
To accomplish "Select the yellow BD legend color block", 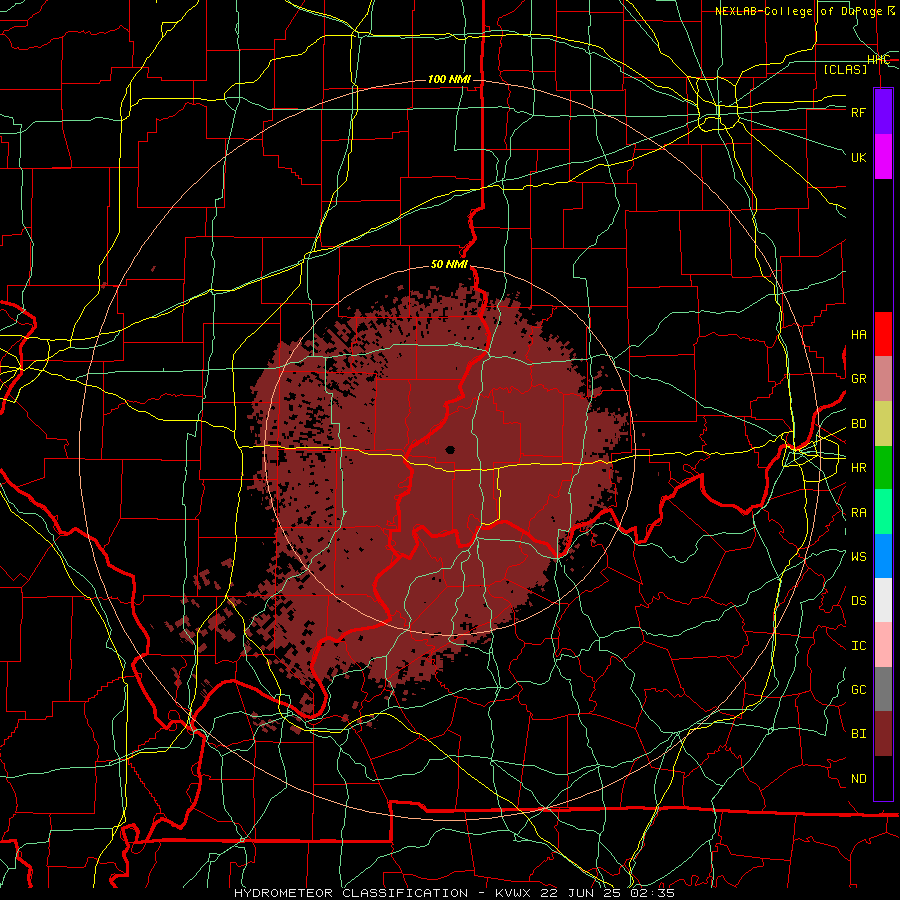I will (883, 424).
